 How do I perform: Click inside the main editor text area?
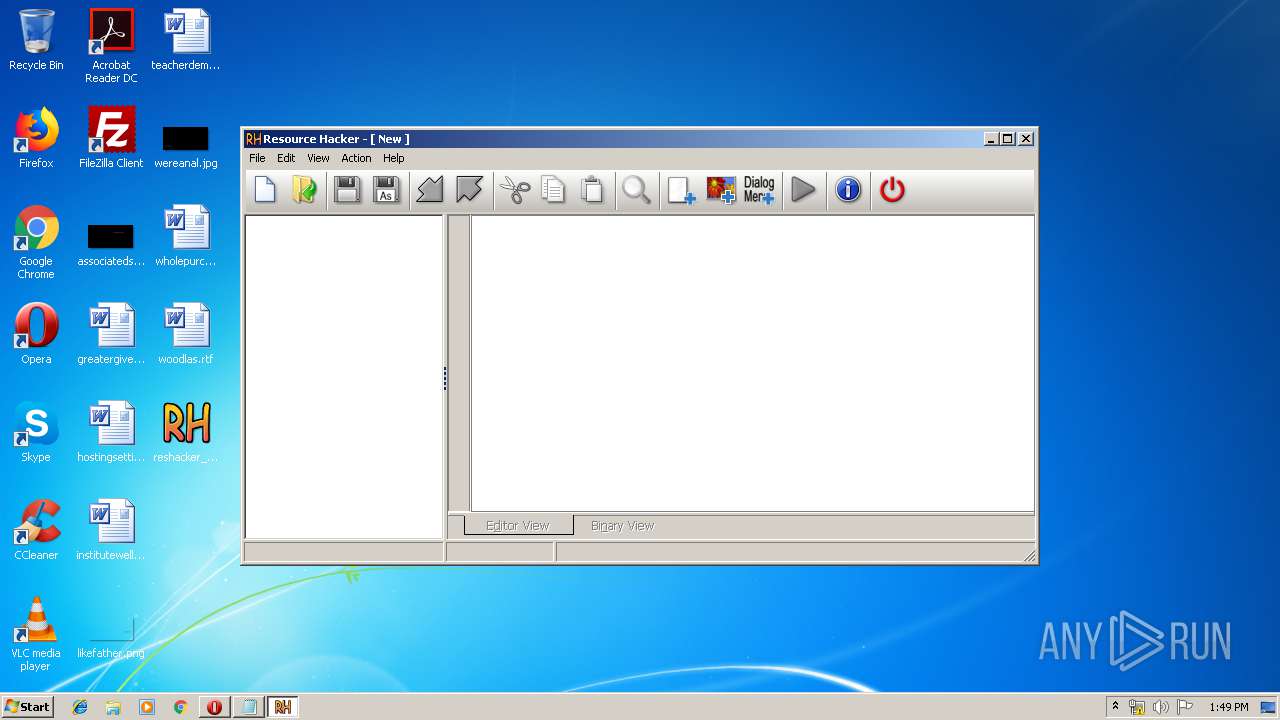tap(752, 363)
